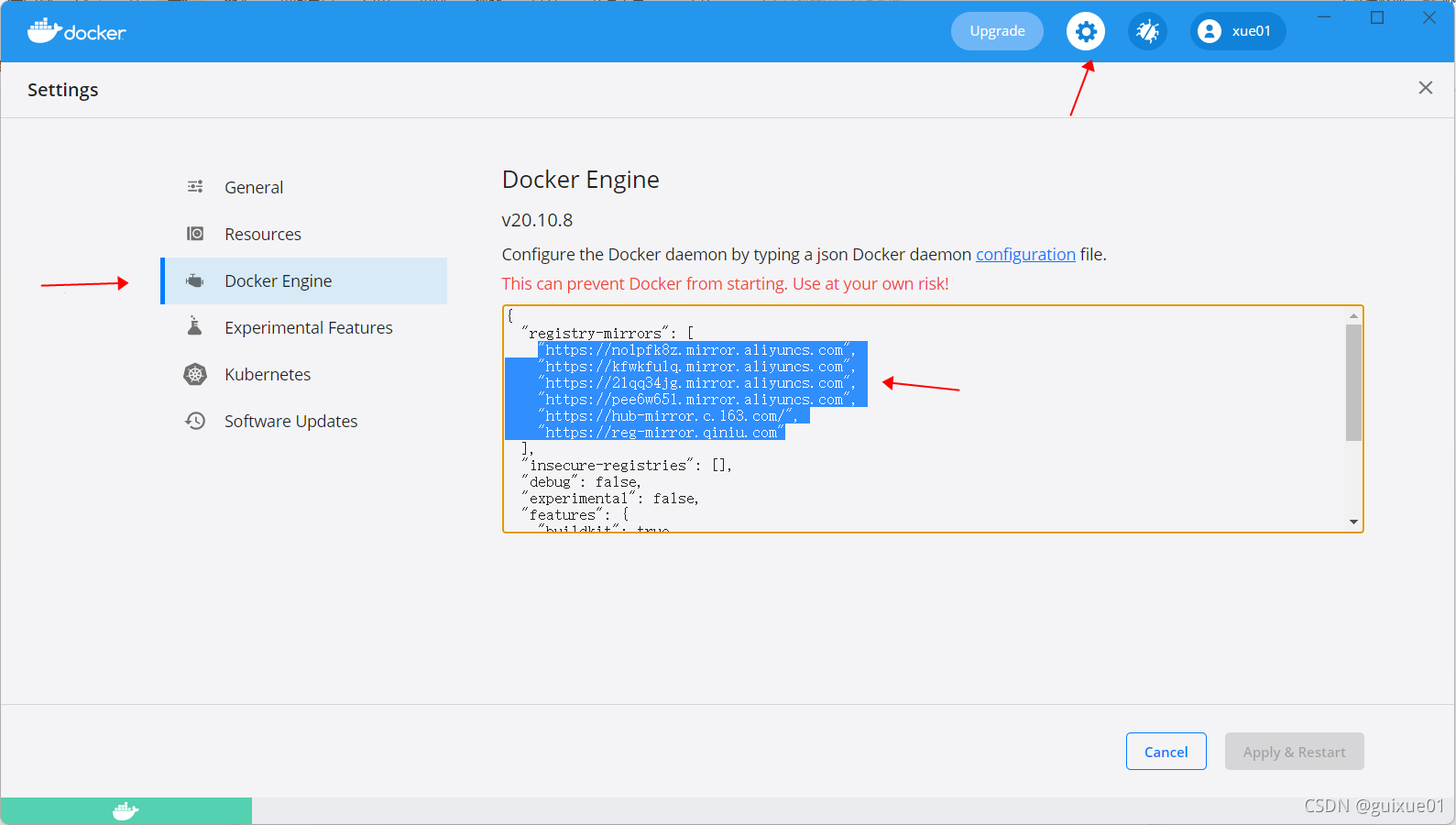Switch to the Kubernetes tab
Viewport: 1456px width, 825px height.
(304, 374)
